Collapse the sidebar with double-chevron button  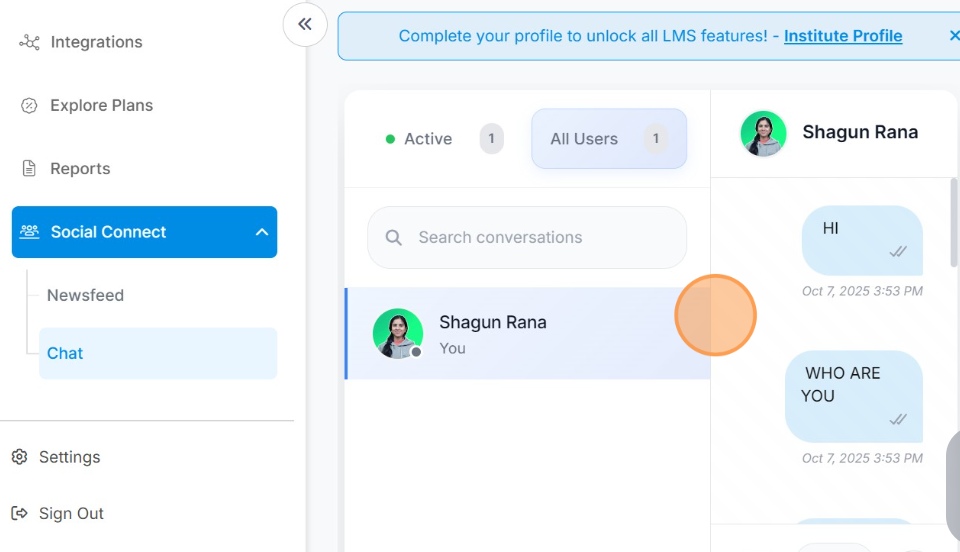pyautogui.click(x=305, y=24)
